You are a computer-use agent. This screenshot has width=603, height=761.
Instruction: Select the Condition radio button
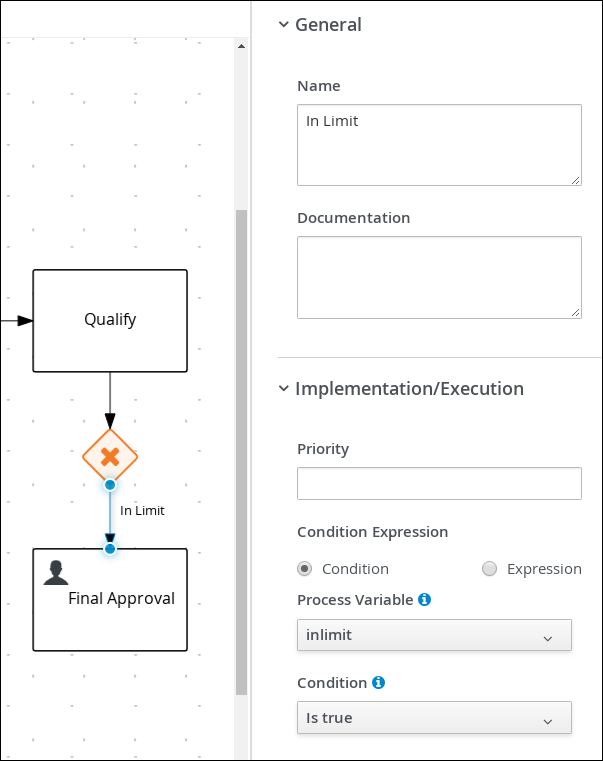tap(306, 569)
